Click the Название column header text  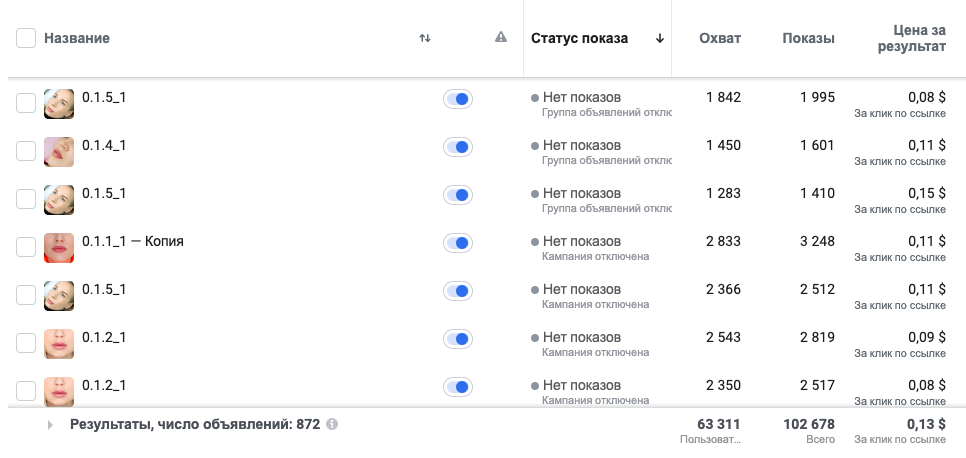(77, 38)
